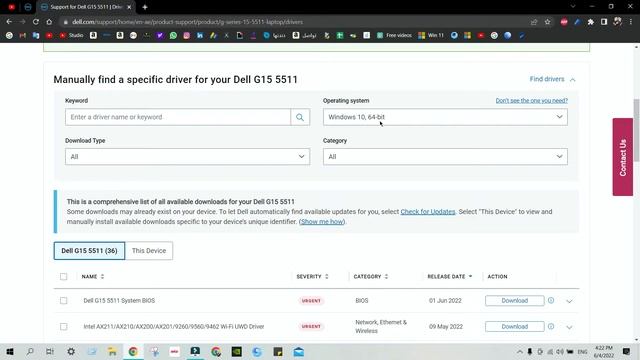Open the WhatsApp bookmark
Viewport: 640px width, 360px height.
173,36
